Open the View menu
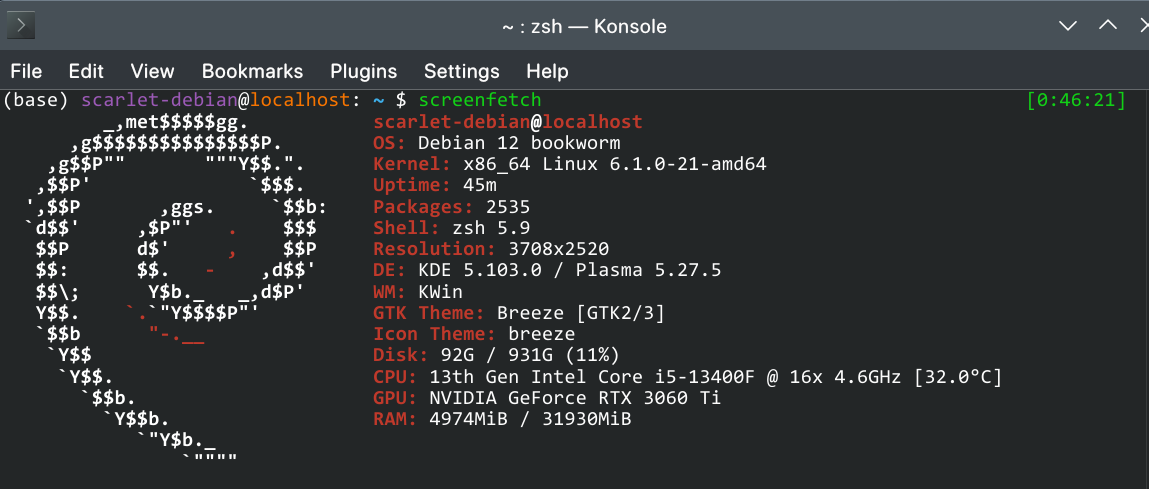Viewport: 1149px width, 489px height. [x=152, y=71]
